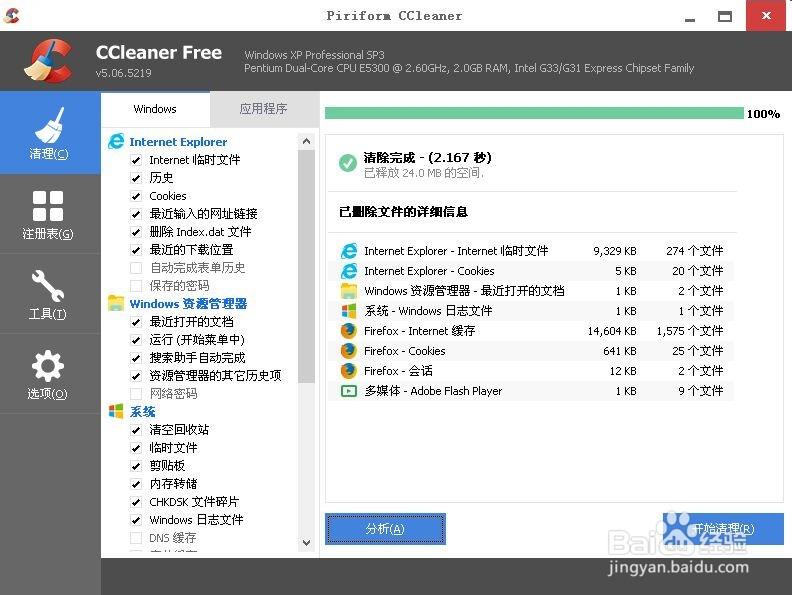Image resolution: width=792 pixels, height=595 pixels.
Task: Toggle 搜索助手自动完成 checkbox
Action: point(136,358)
